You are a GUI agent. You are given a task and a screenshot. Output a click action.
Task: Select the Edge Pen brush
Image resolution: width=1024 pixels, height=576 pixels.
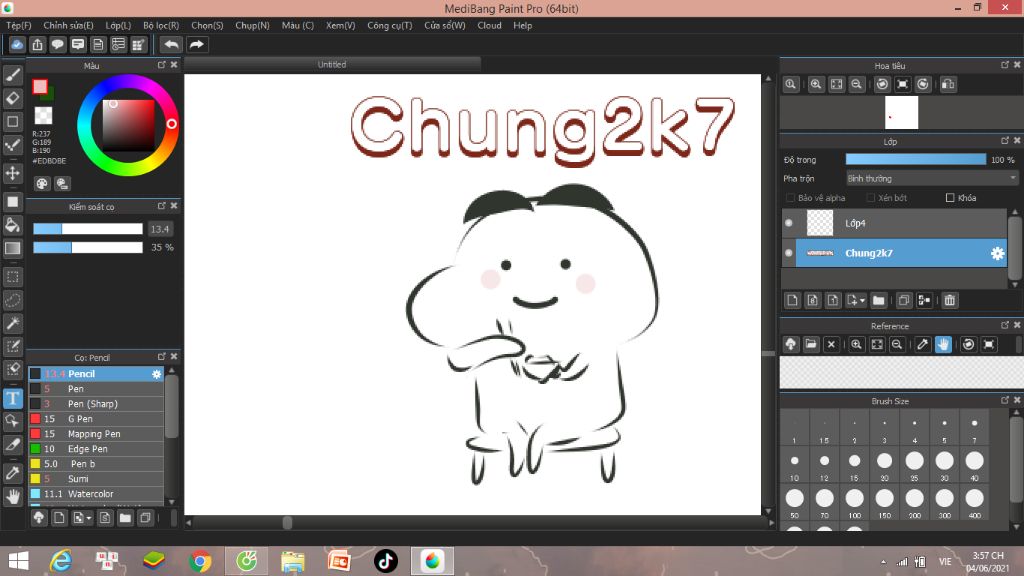(x=96, y=449)
